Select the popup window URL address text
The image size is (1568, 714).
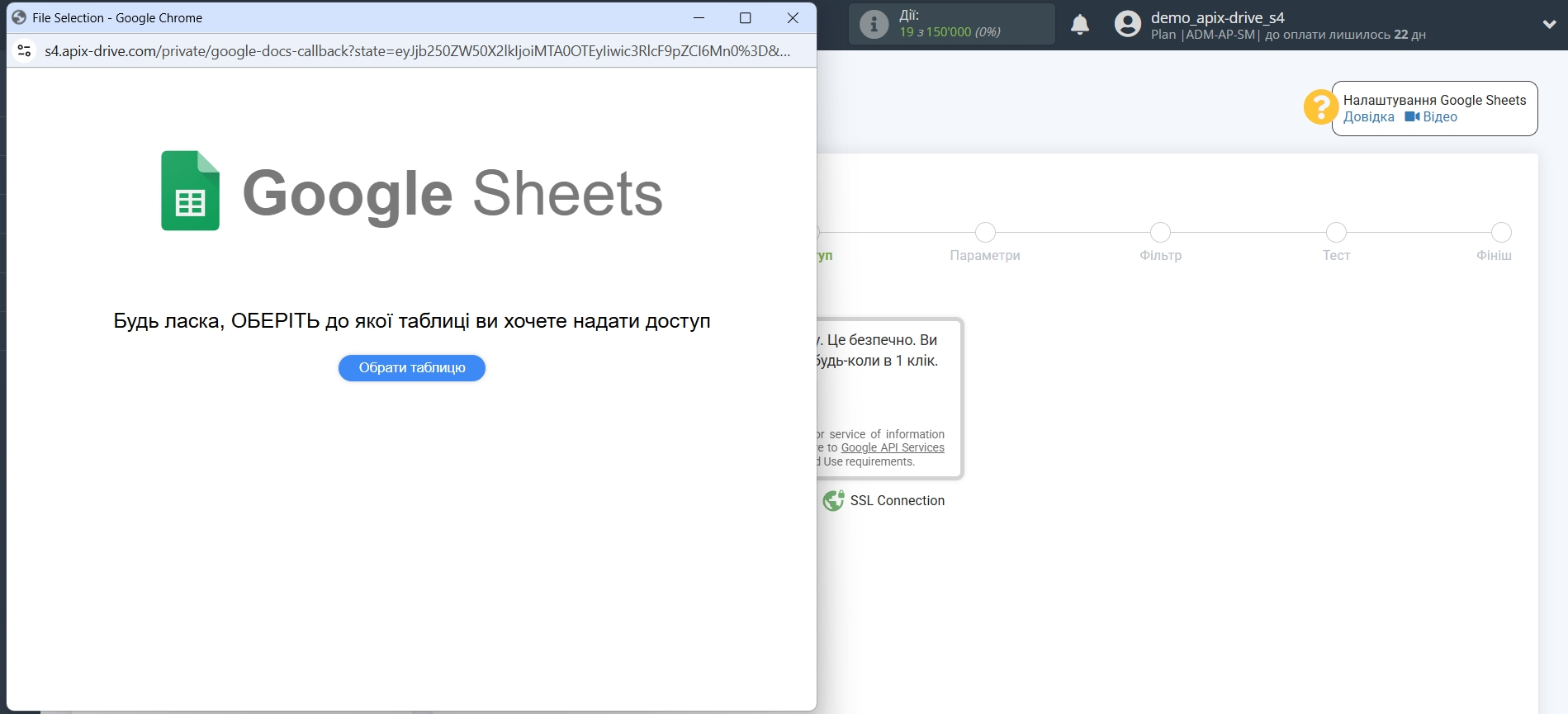pyautogui.click(x=417, y=51)
